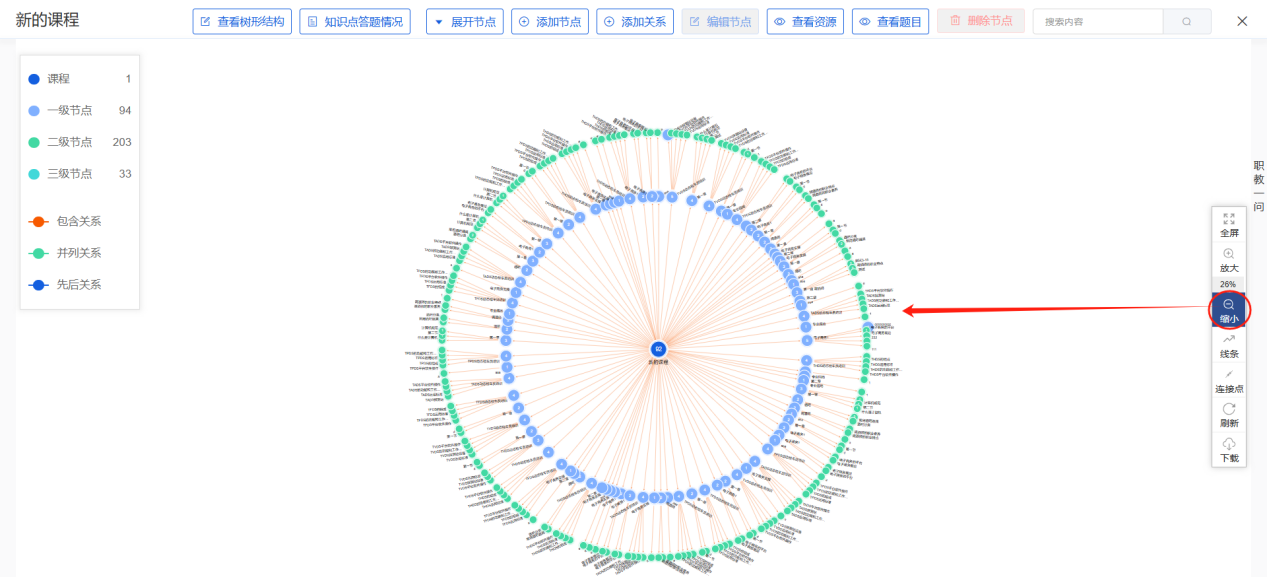Screen dimensions: 1267x577
Task: Select the central blue course node
Action: pos(658,348)
